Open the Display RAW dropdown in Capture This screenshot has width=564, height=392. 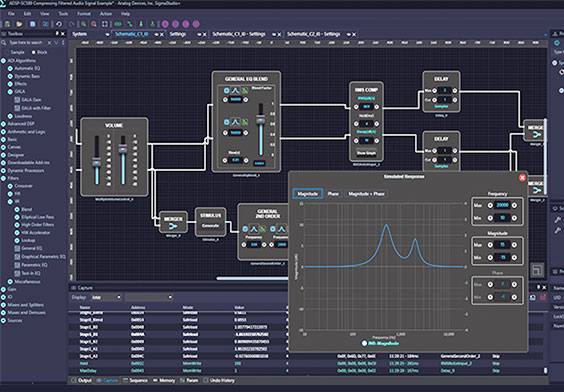point(106,297)
